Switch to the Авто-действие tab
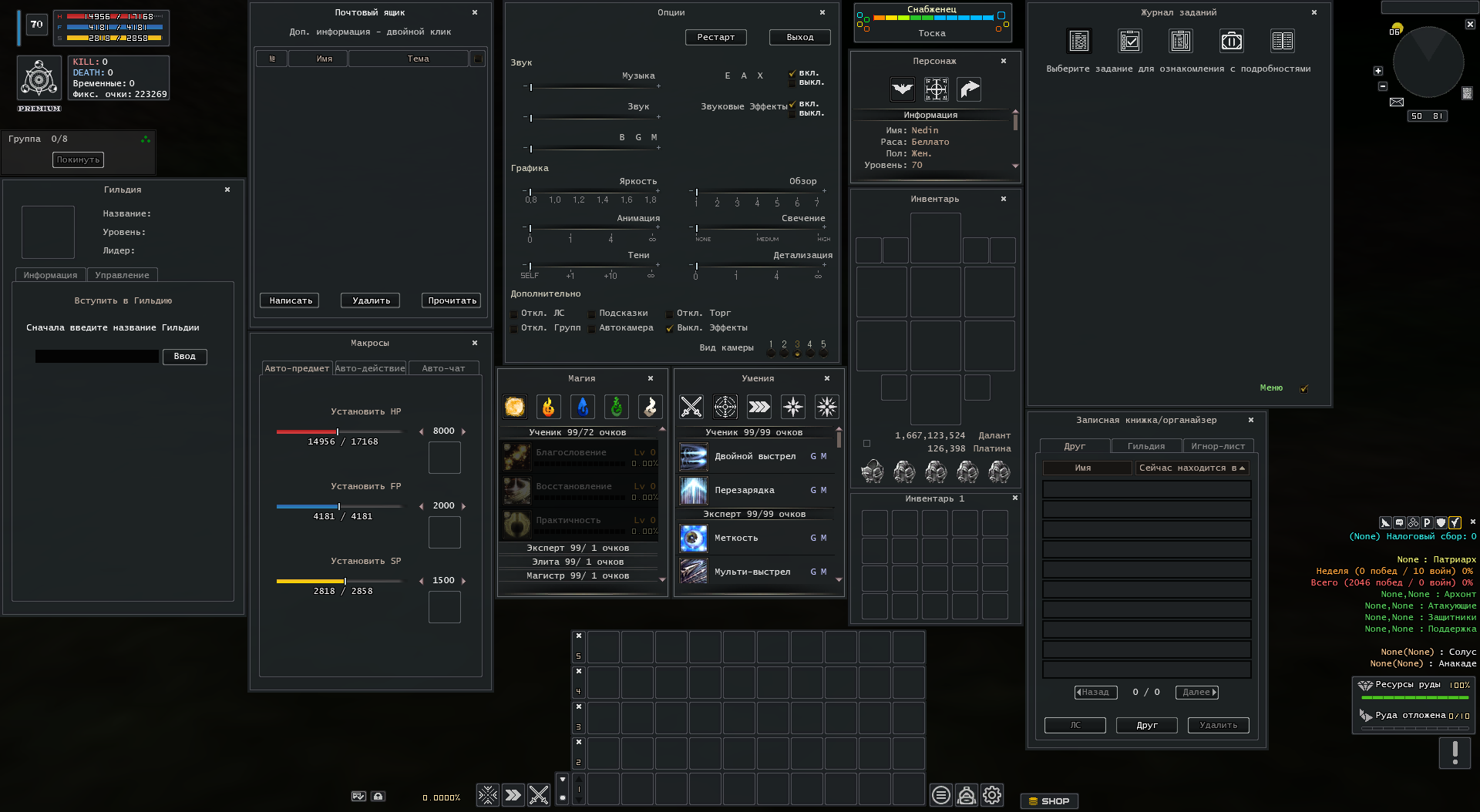 [370, 368]
